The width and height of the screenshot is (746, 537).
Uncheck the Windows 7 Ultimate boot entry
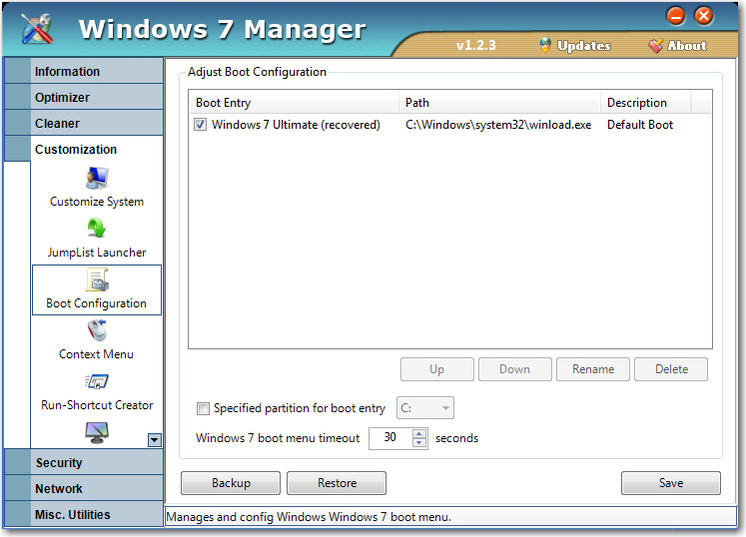200,125
